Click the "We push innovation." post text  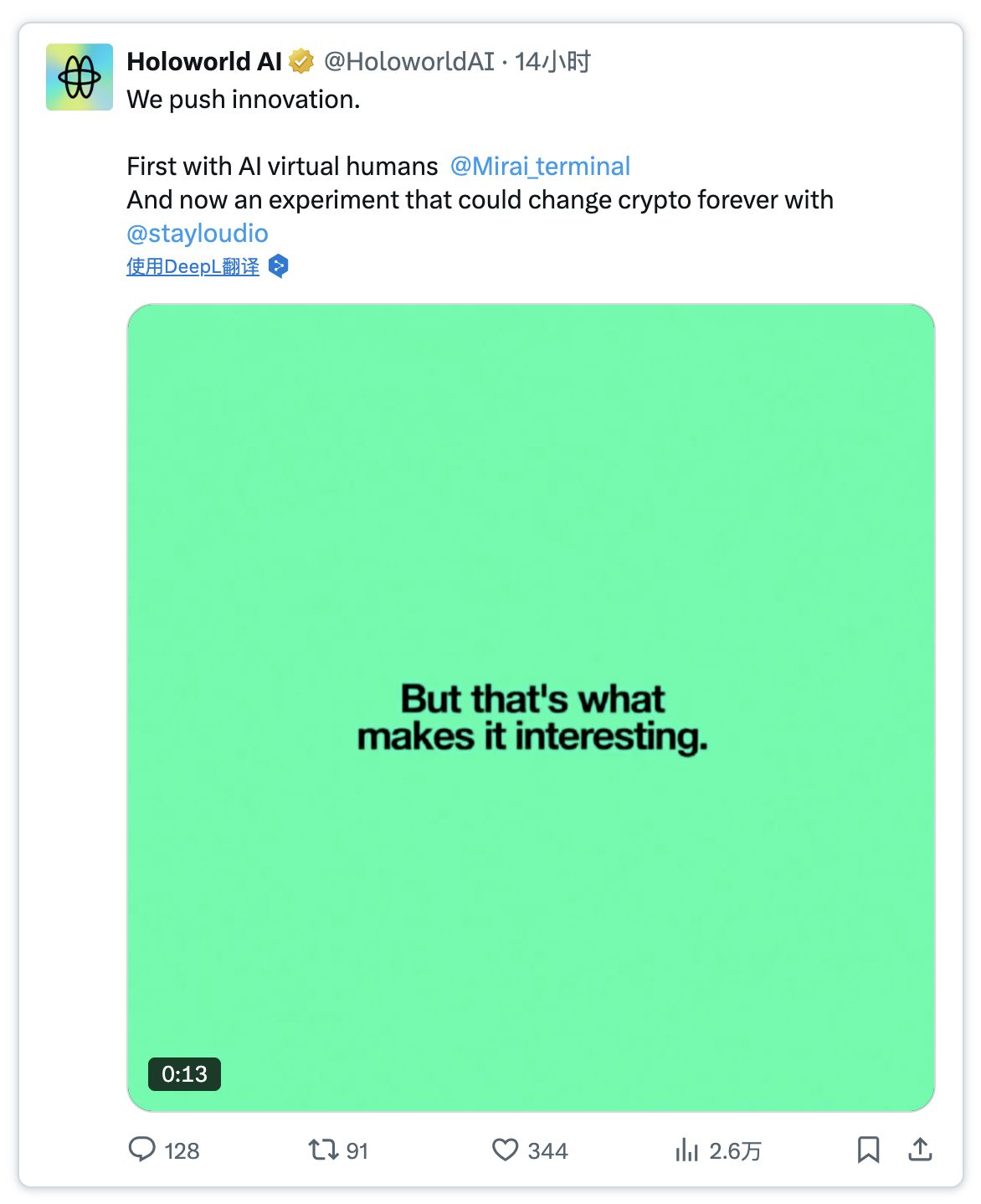(244, 99)
